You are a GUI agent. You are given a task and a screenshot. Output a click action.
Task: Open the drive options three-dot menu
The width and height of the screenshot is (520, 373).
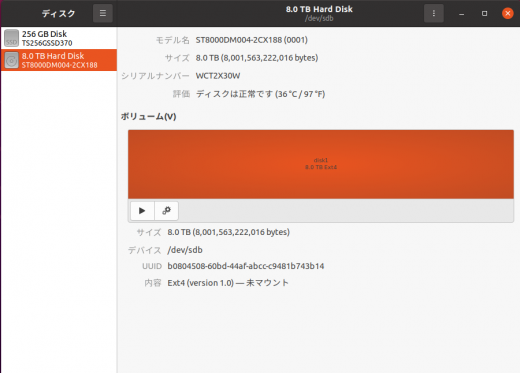click(x=434, y=13)
